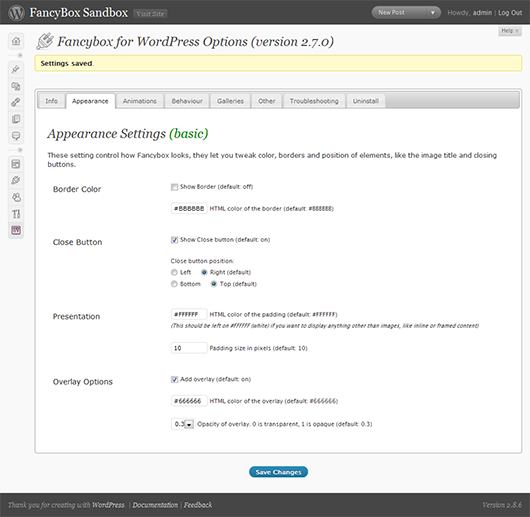Screen dimensions: 530x517
Task: Click the border HTML color field
Action: tap(189, 208)
